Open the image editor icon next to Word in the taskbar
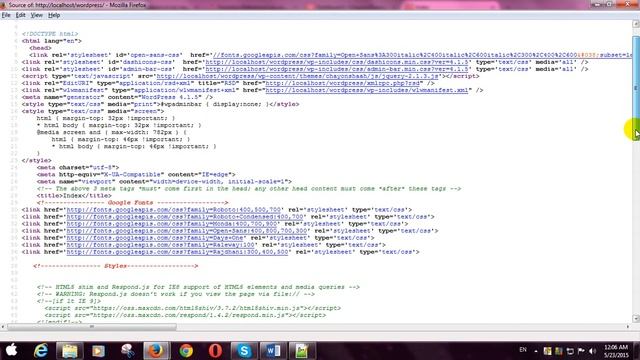 click(302, 351)
